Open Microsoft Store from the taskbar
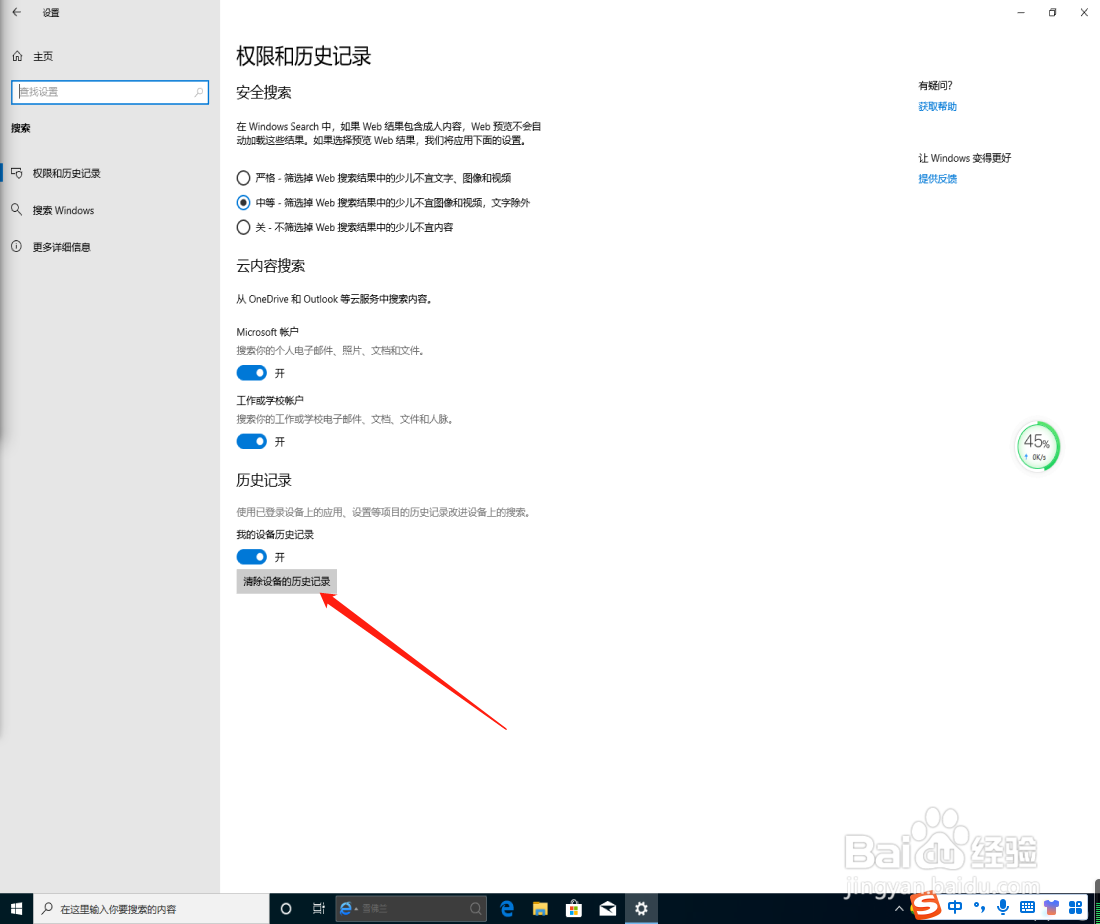Image resolution: width=1100 pixels, height=924 pixels. pos(573,908)
